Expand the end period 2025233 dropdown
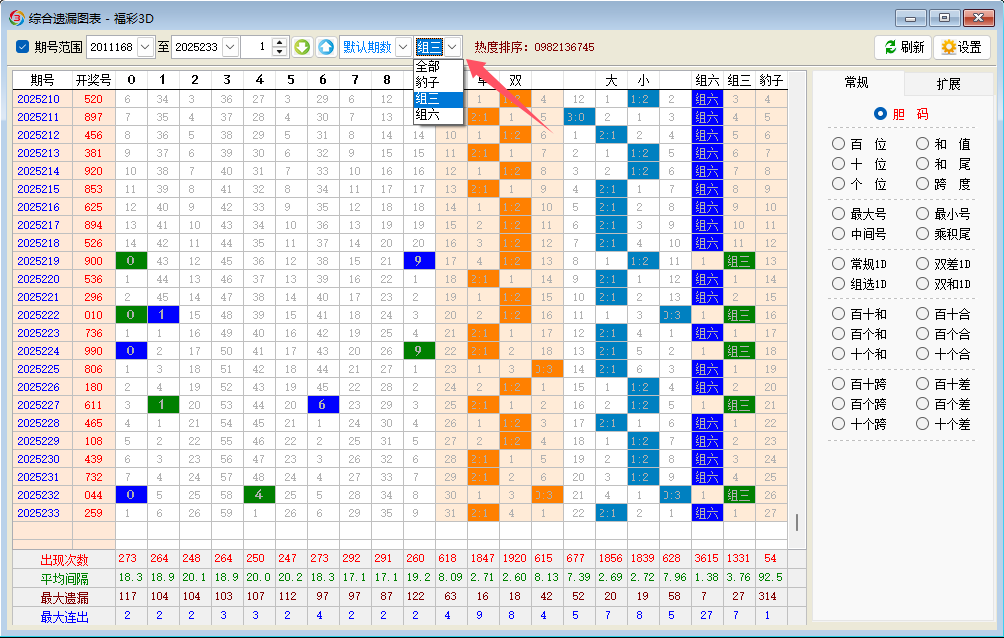 [230, 47]
